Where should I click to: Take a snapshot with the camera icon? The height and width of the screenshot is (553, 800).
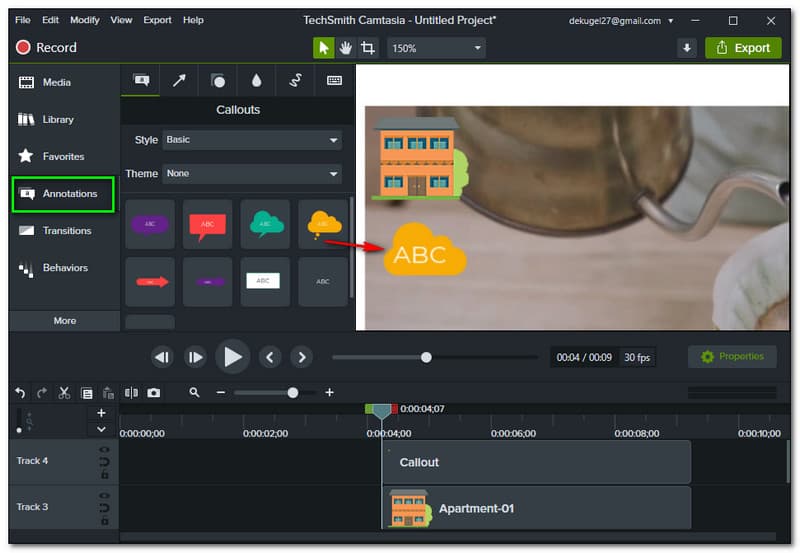coord(153,393)
